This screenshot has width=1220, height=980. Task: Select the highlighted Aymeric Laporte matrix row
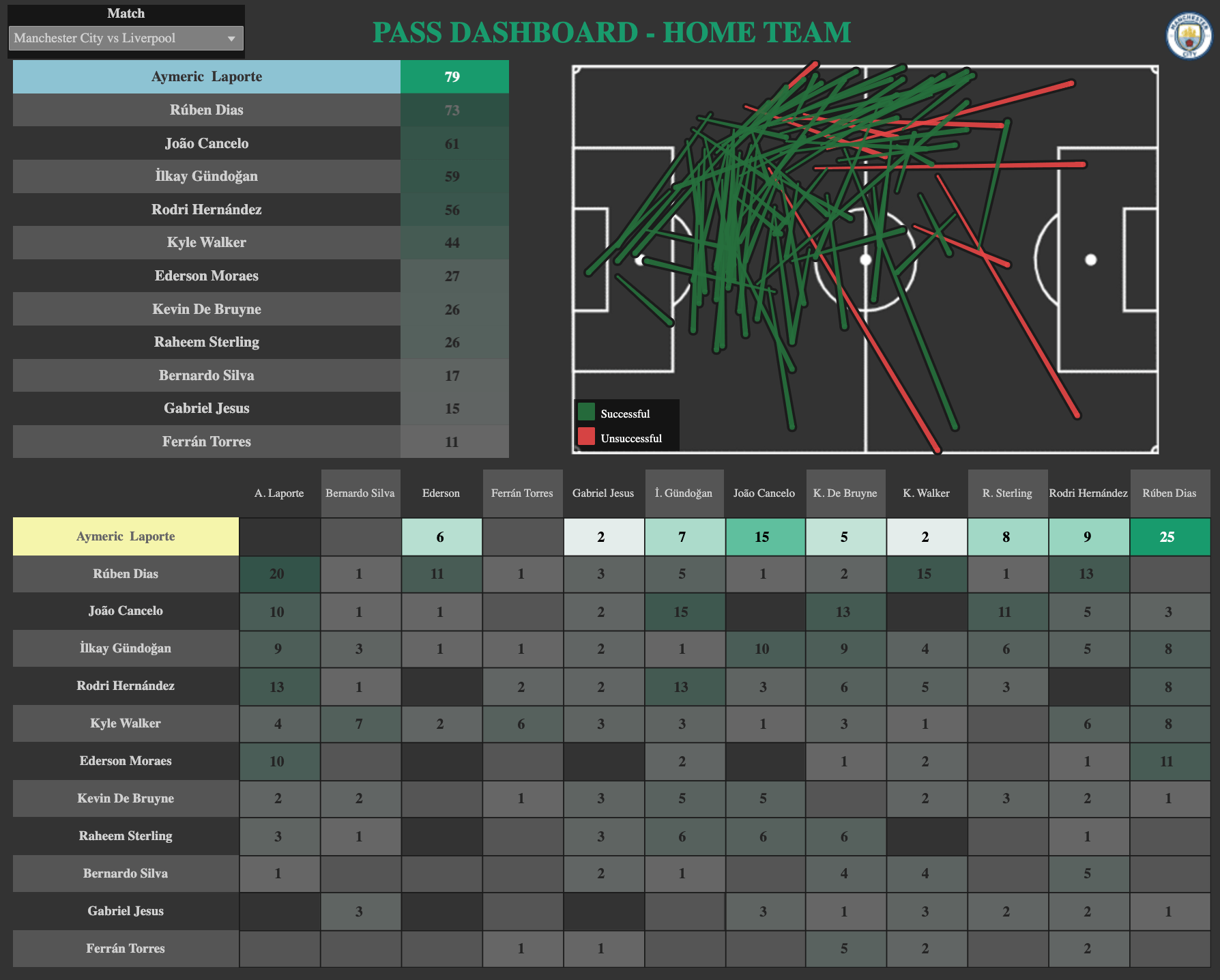[126, 536]
